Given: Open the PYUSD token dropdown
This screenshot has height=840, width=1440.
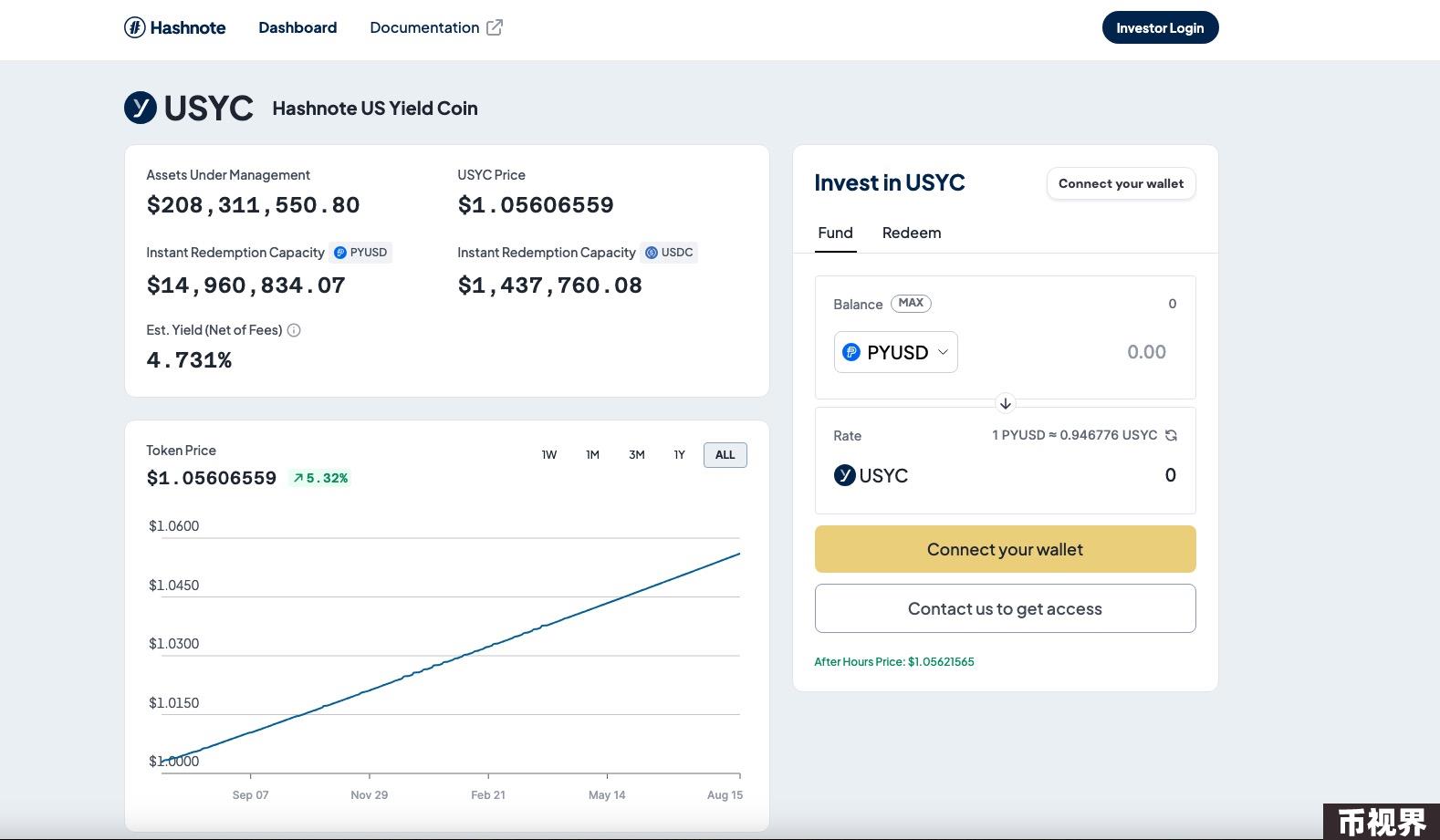Looking at the screenshot, I should 895,352.
